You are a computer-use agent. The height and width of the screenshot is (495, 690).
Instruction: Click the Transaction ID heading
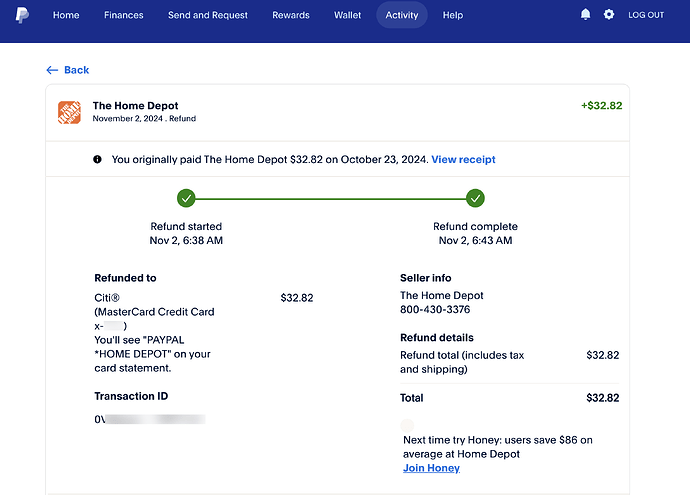131,396
